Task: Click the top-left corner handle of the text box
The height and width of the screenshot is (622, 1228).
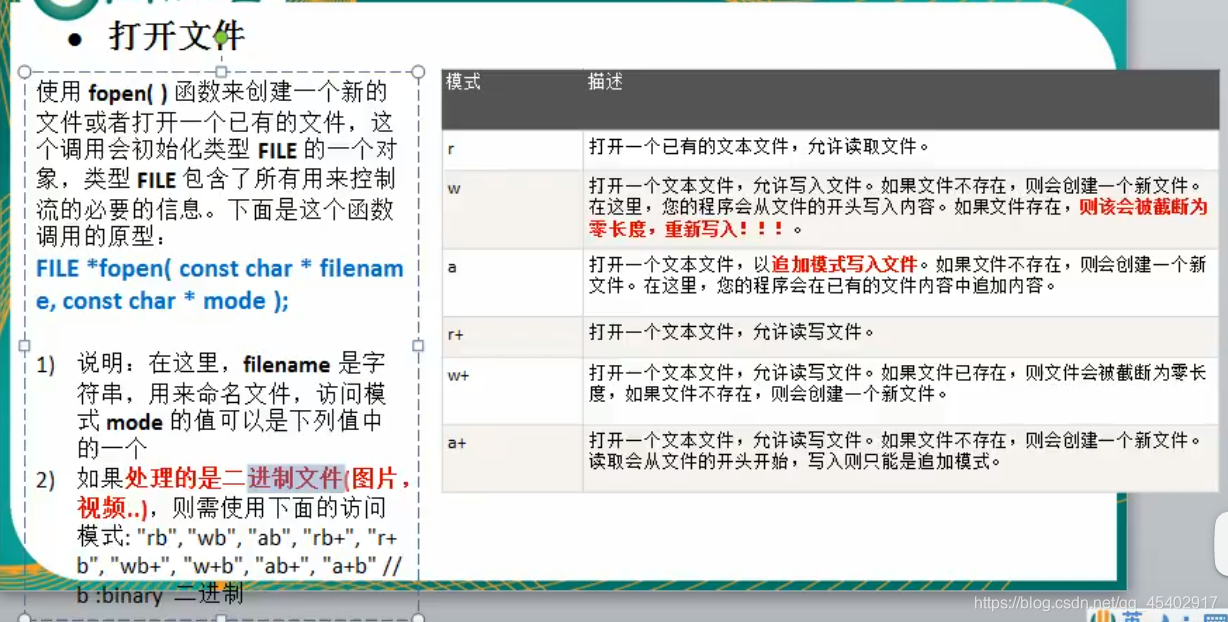Action: tap(25, 70)
